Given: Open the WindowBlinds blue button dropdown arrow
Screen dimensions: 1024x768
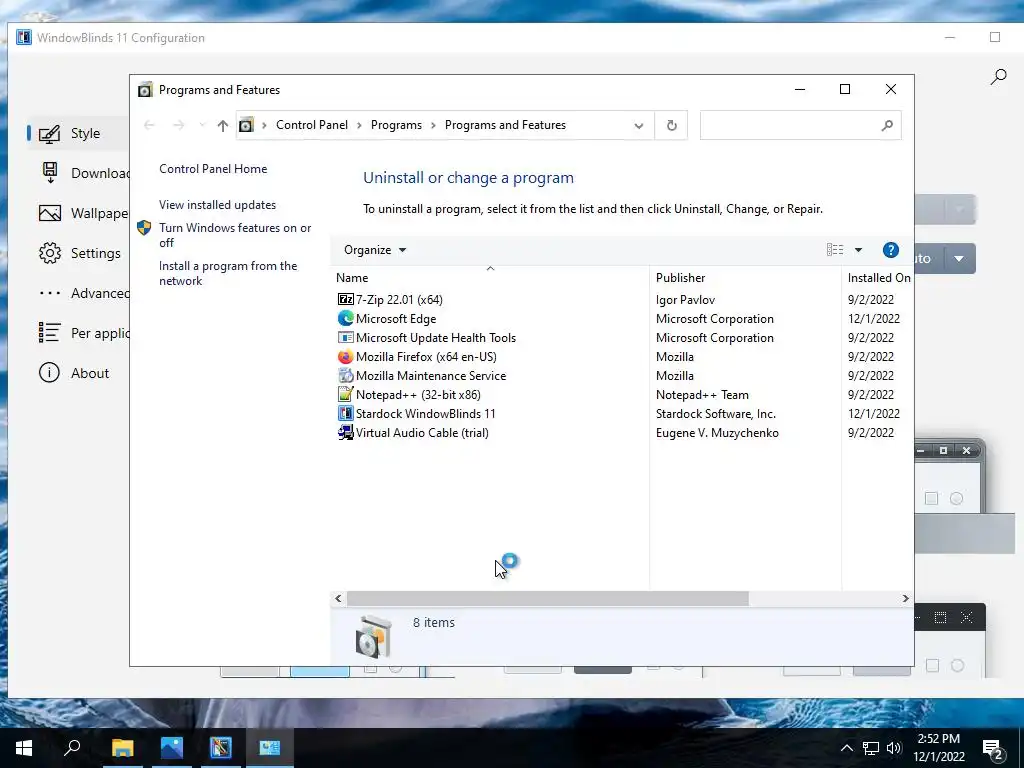Looking at the screenshot, I should [x=959, y=259].
